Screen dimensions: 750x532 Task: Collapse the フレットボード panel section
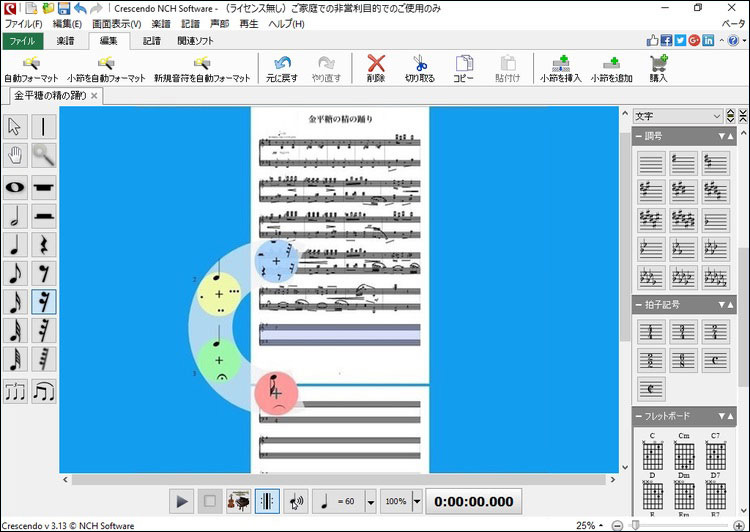tap(639, 416)
